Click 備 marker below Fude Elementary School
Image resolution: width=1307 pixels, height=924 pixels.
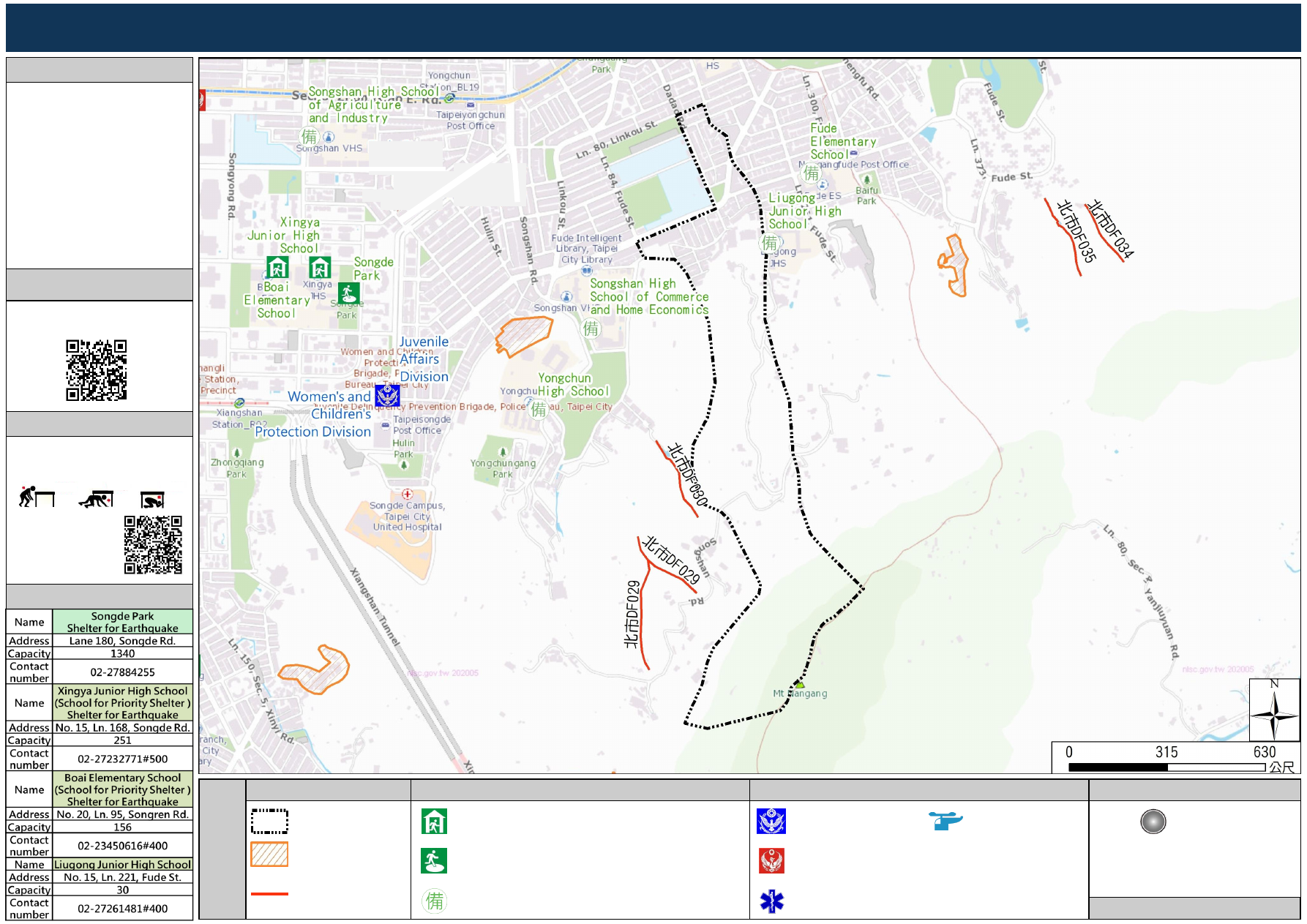point(812,173)
